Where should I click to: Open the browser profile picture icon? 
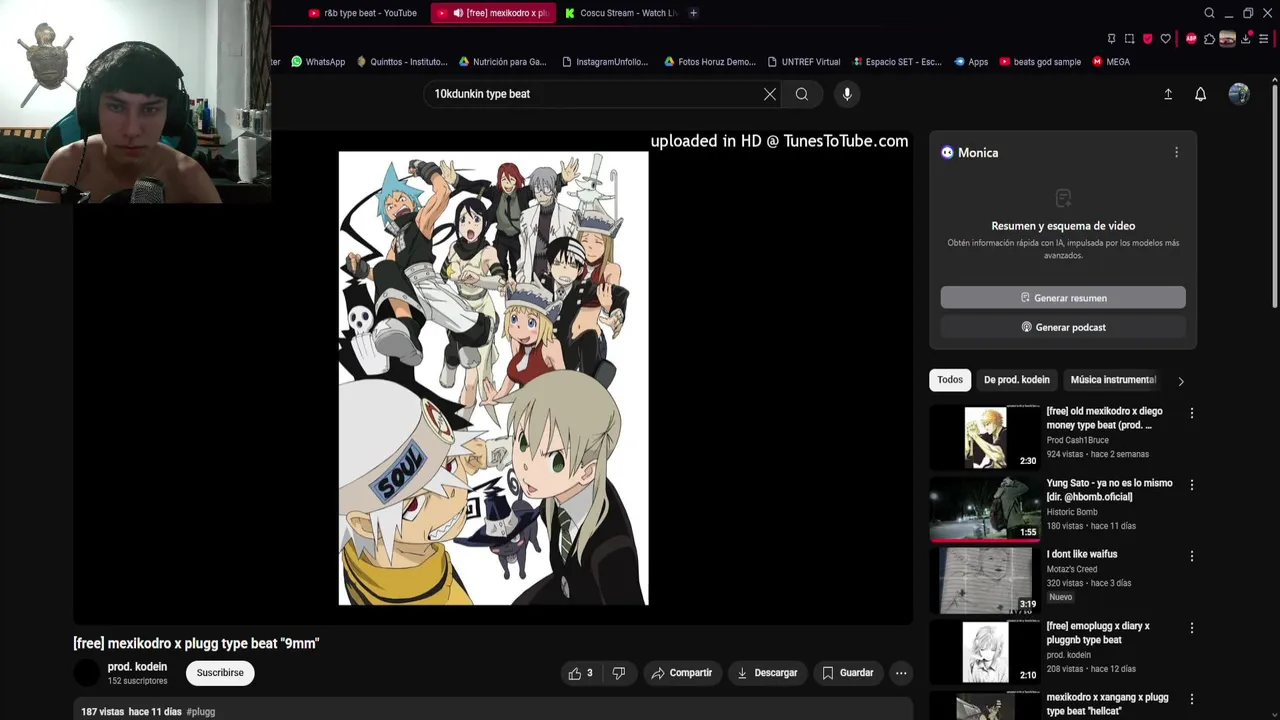pos(1227,39)
